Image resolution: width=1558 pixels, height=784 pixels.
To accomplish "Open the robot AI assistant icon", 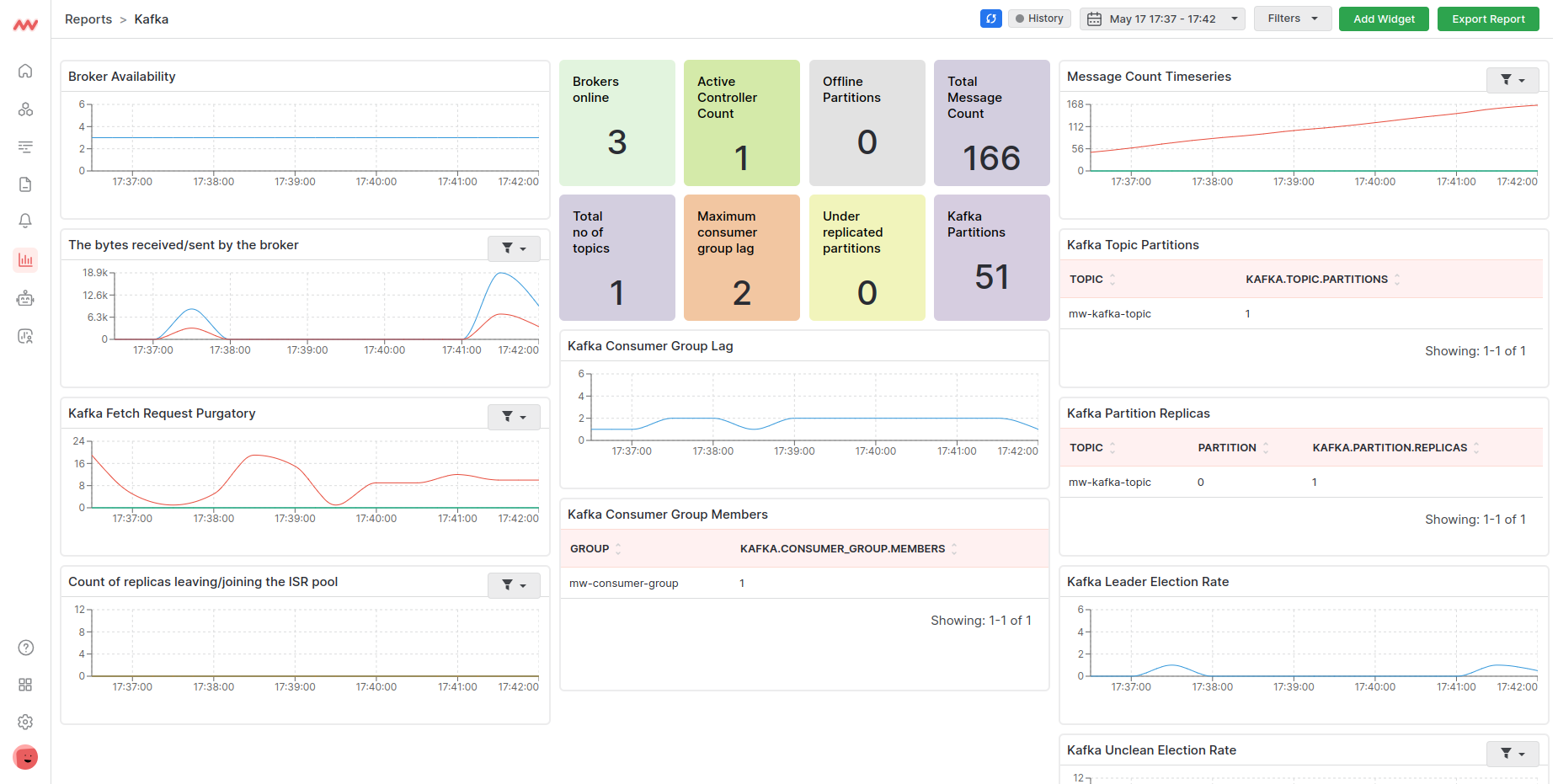I will click(x=25, y=297).
